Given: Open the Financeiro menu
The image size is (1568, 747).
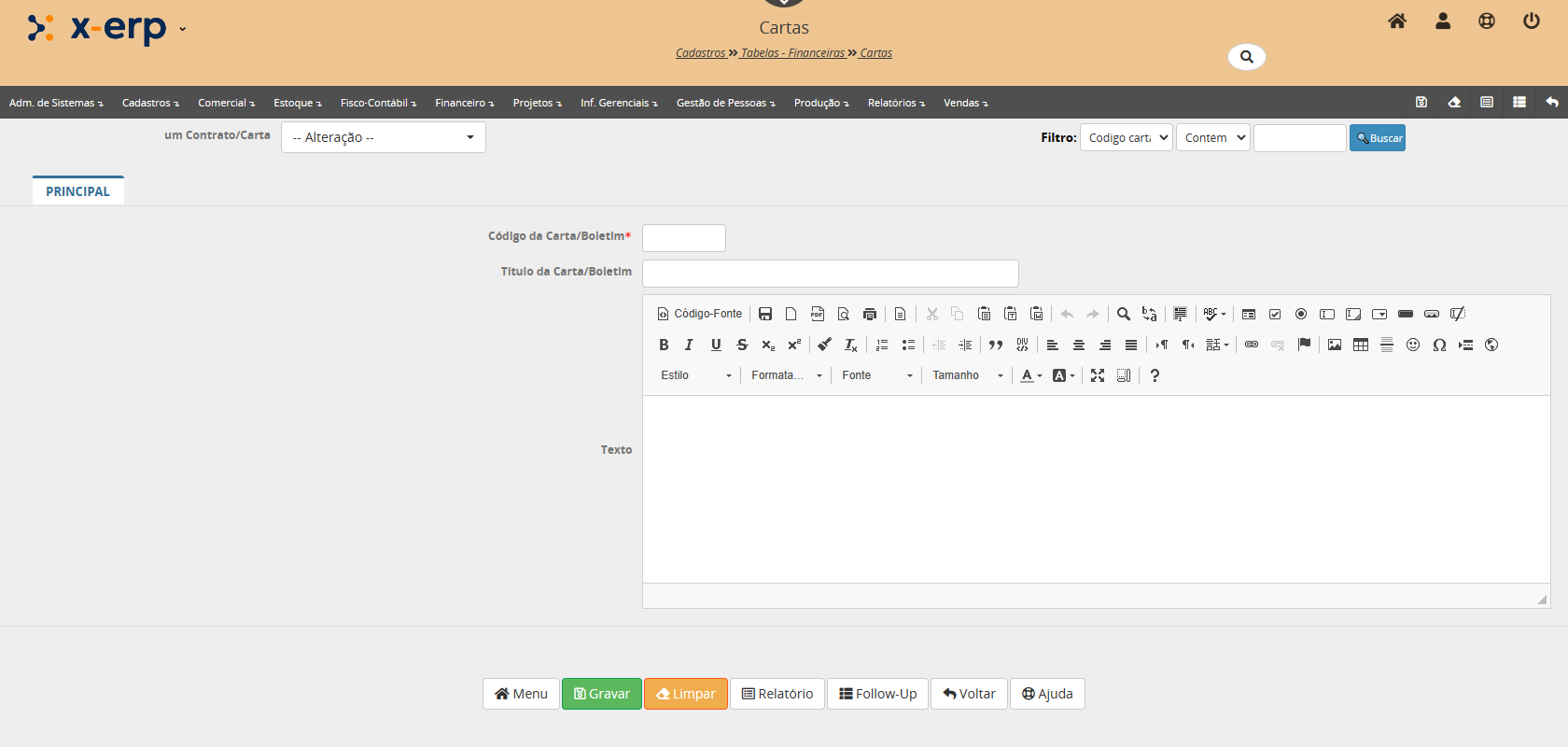Looking at the screenshot, I should pyautogui.click(x=464, y=103).
